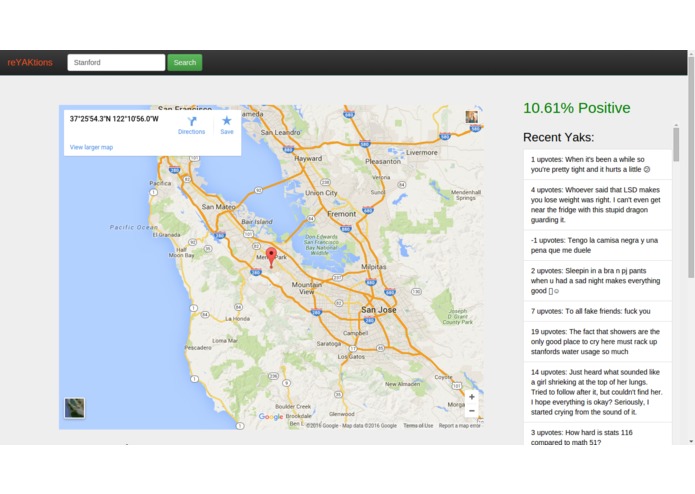Click the San Mateo label on the map
The image size is (695, 494).
219,206
